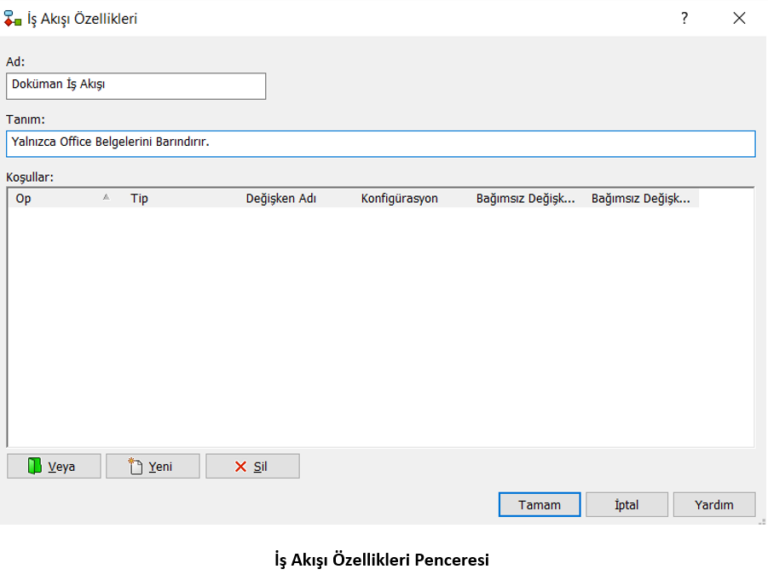
Task: Click the last Bağımsız Değişk... column header
Action: pos(641,199)
